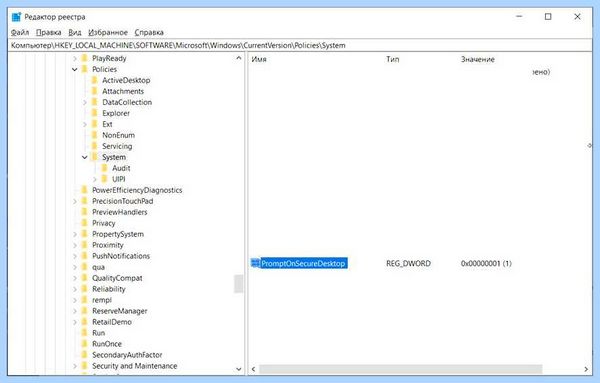Viewport: 600px width, 383px height.
Task: Click the Audit folder icon
Action: [104, 168]
